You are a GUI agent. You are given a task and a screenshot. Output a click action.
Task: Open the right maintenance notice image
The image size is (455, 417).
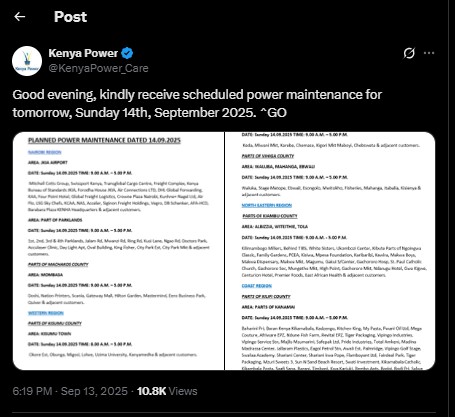coord(330,251)
